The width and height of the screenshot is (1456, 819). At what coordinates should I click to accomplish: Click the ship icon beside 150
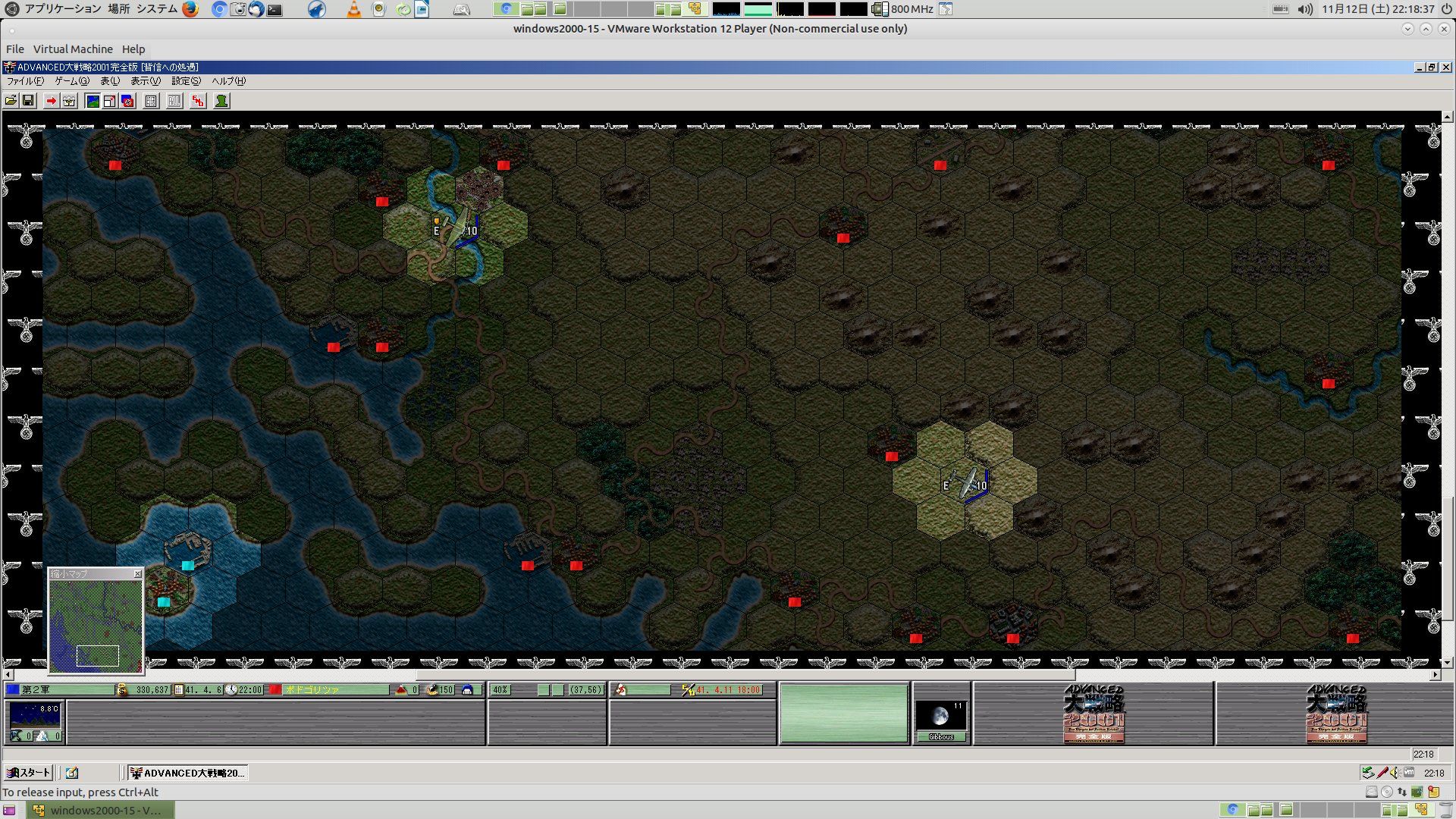(x=432, y=690)
